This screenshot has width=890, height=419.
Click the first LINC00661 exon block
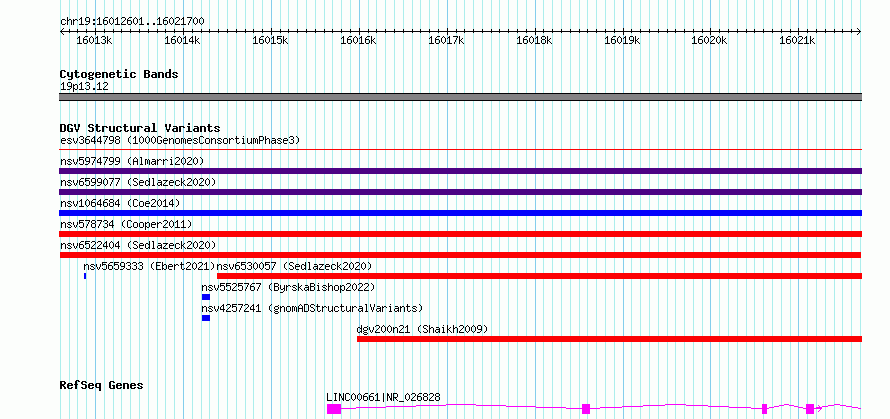click(334, 409)
